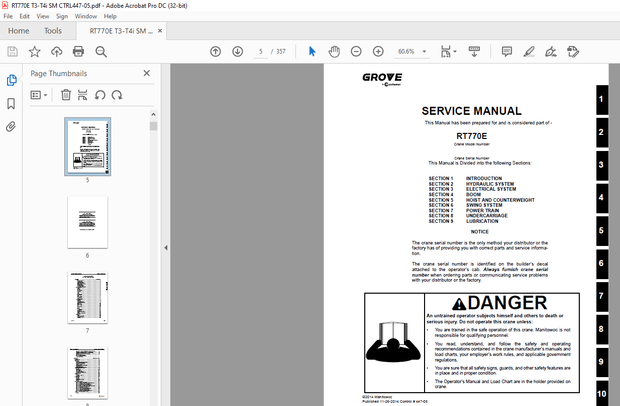
Task: Choose the Selection arrow tool
Action: pyautogui.click(x=312, y=51)
